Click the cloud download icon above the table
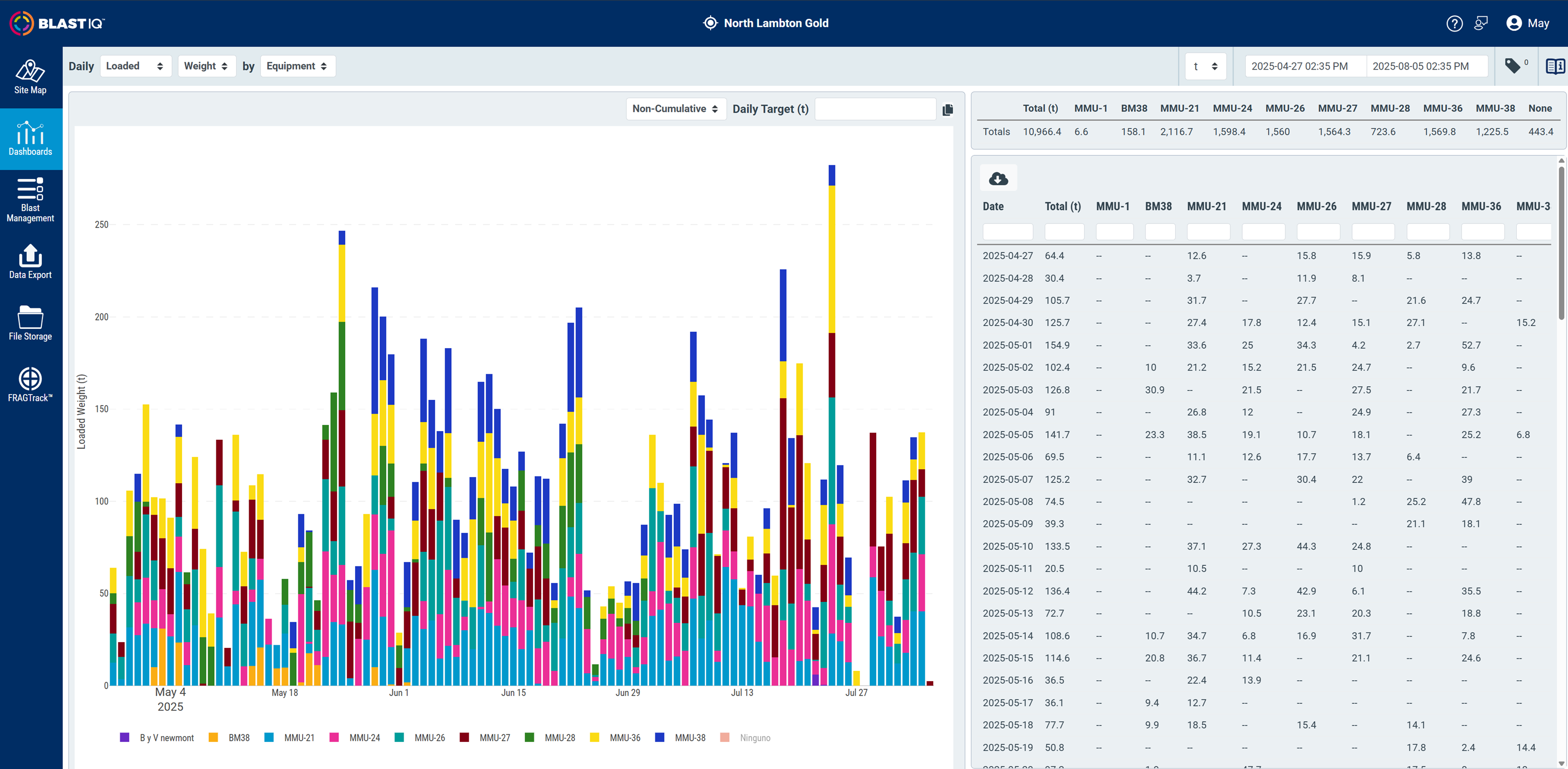The width and height of the screenshot is (1568, 769). point(998,179)
